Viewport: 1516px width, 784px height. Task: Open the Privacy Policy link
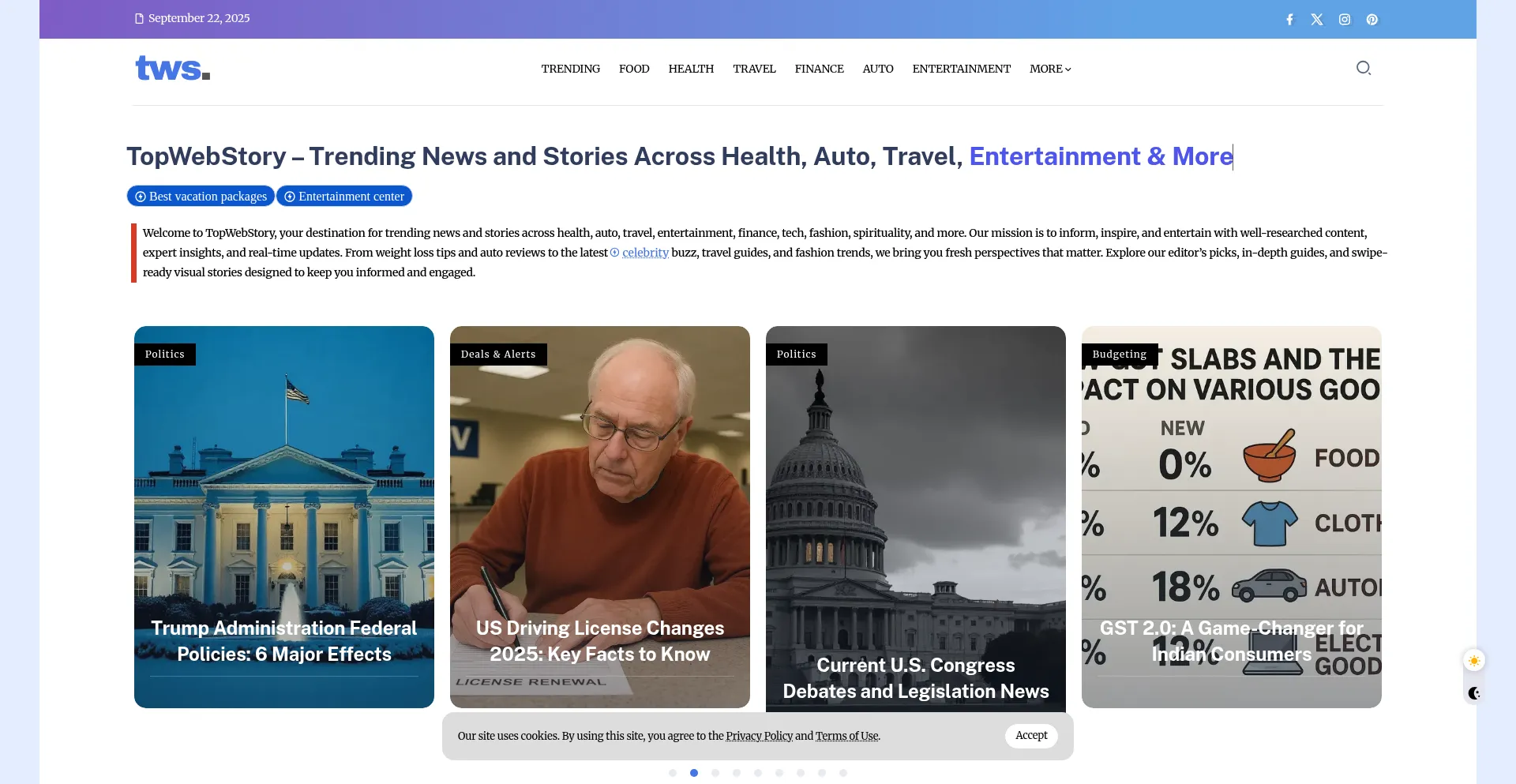[759, 736]
